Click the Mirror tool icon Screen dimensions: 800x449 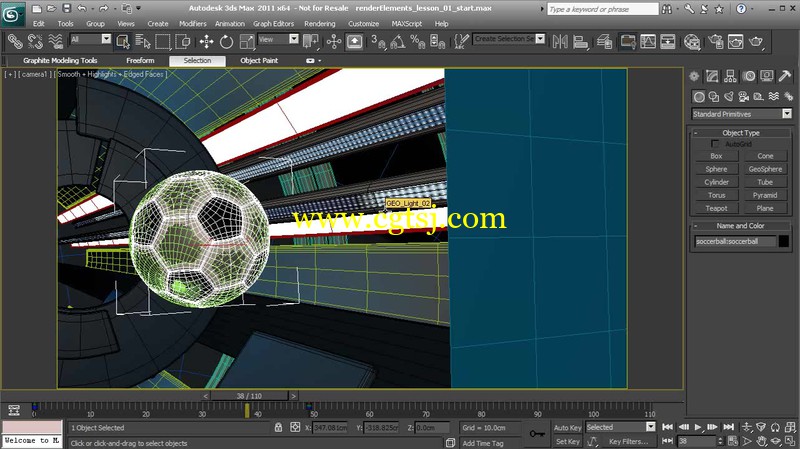[560, 41]
